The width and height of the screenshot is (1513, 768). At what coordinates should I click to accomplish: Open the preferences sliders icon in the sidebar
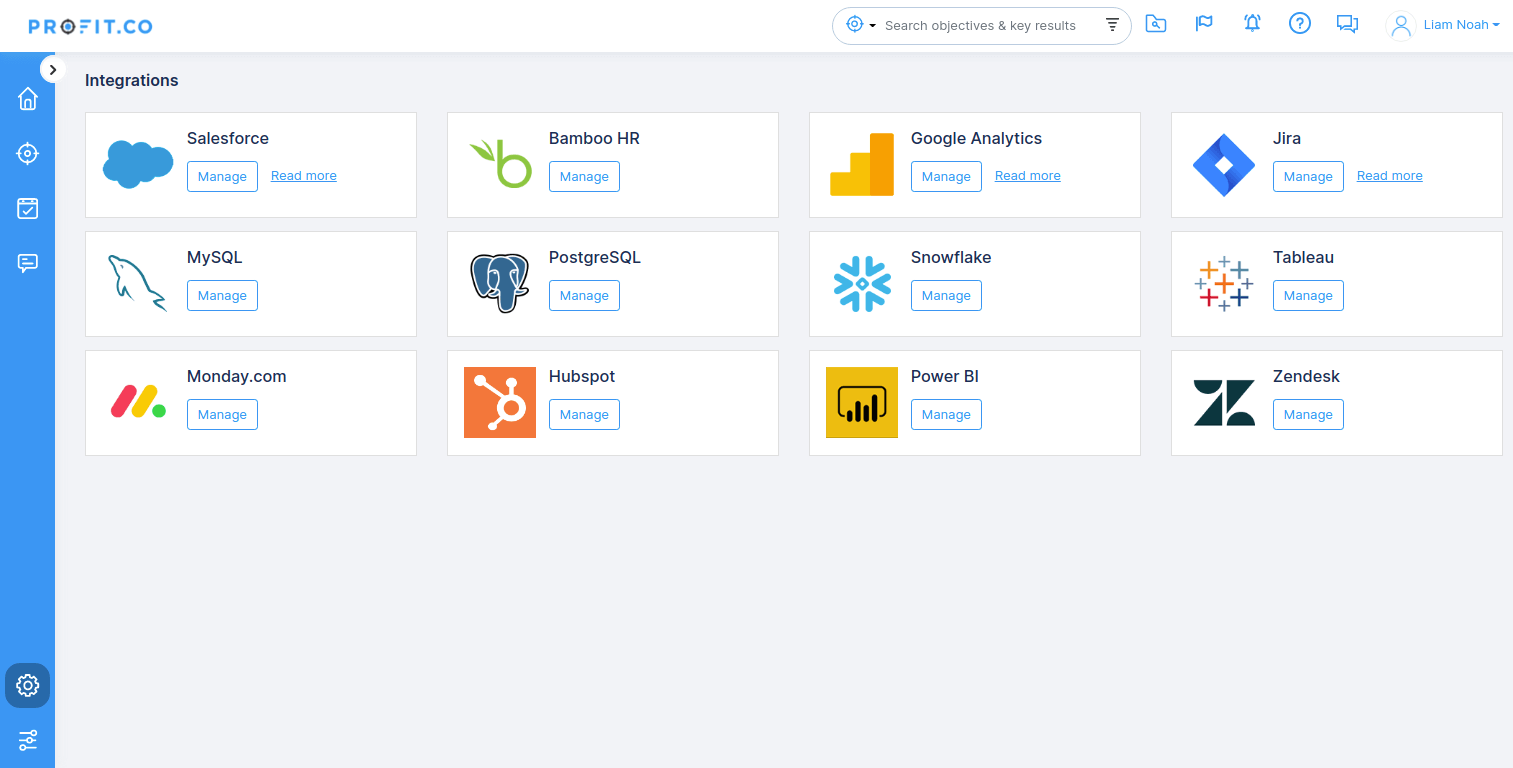click(x=28, y=740)
